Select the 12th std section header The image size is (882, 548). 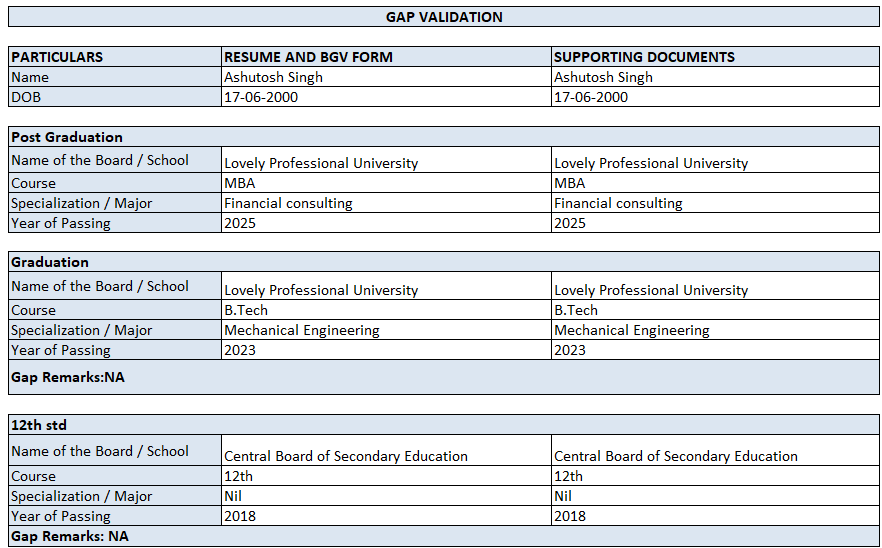(x=39, y=425)
